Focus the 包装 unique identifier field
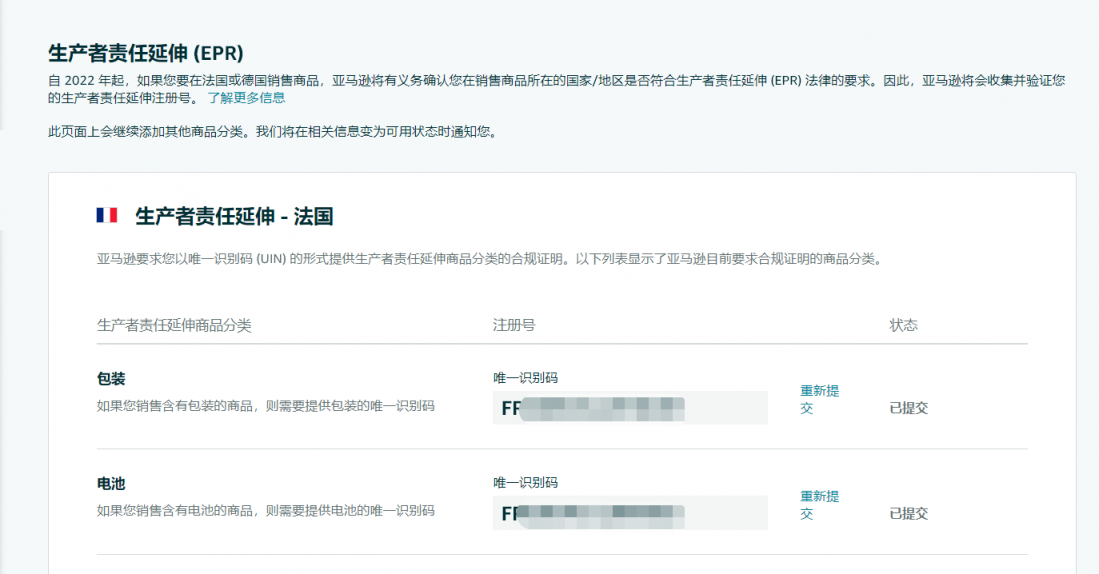The image size is (1099, 574). 630,408
